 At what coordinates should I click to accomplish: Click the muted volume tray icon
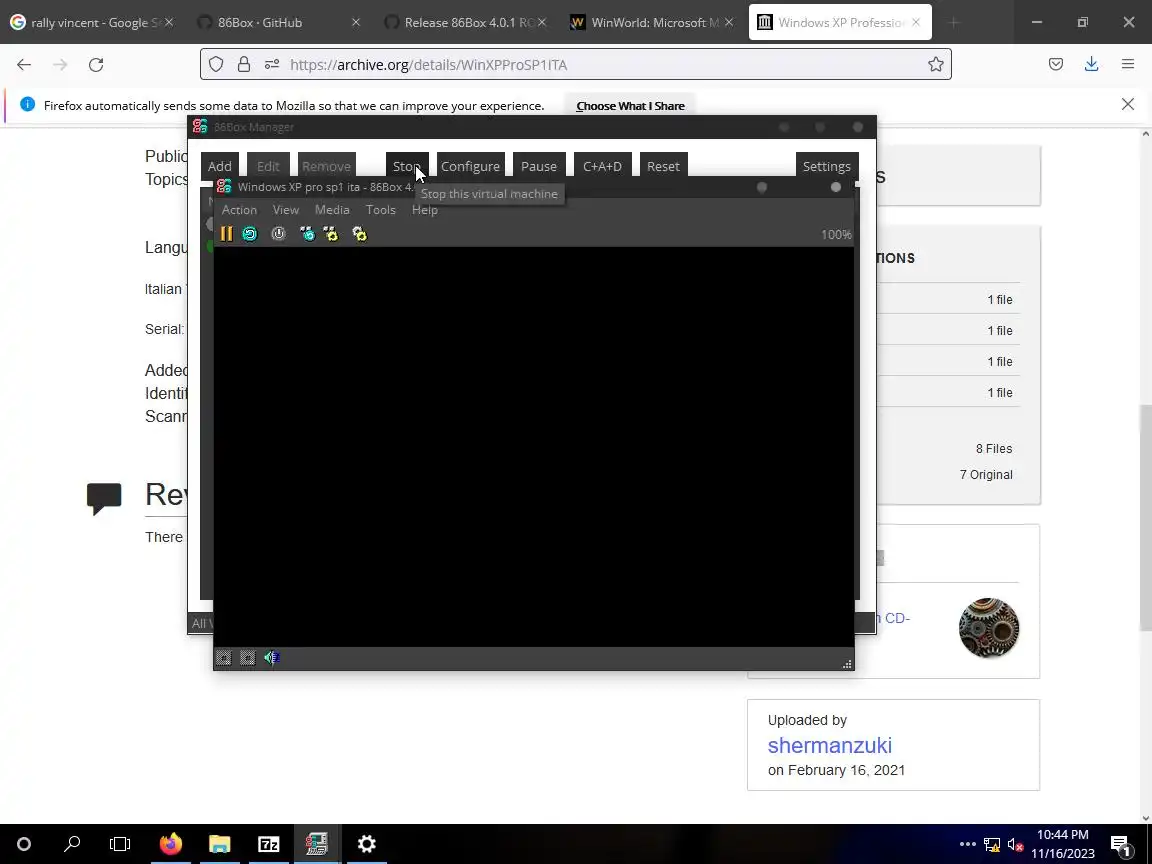(x=1015, y=845)
